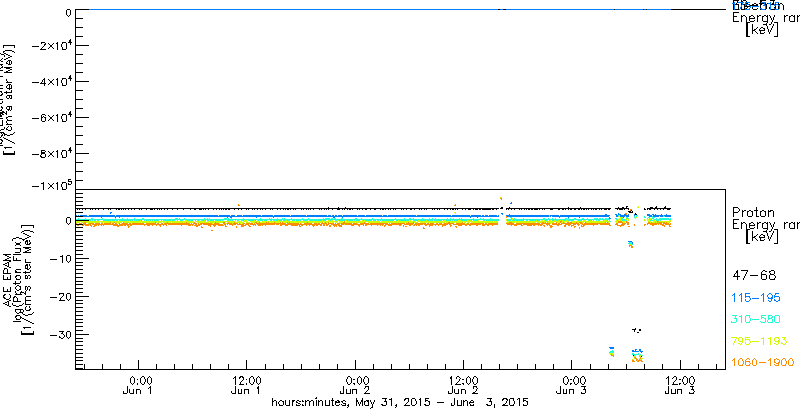The image size is (800, 410).
Task: Click [keV] under the Proton legend
Action: [762, 237]
